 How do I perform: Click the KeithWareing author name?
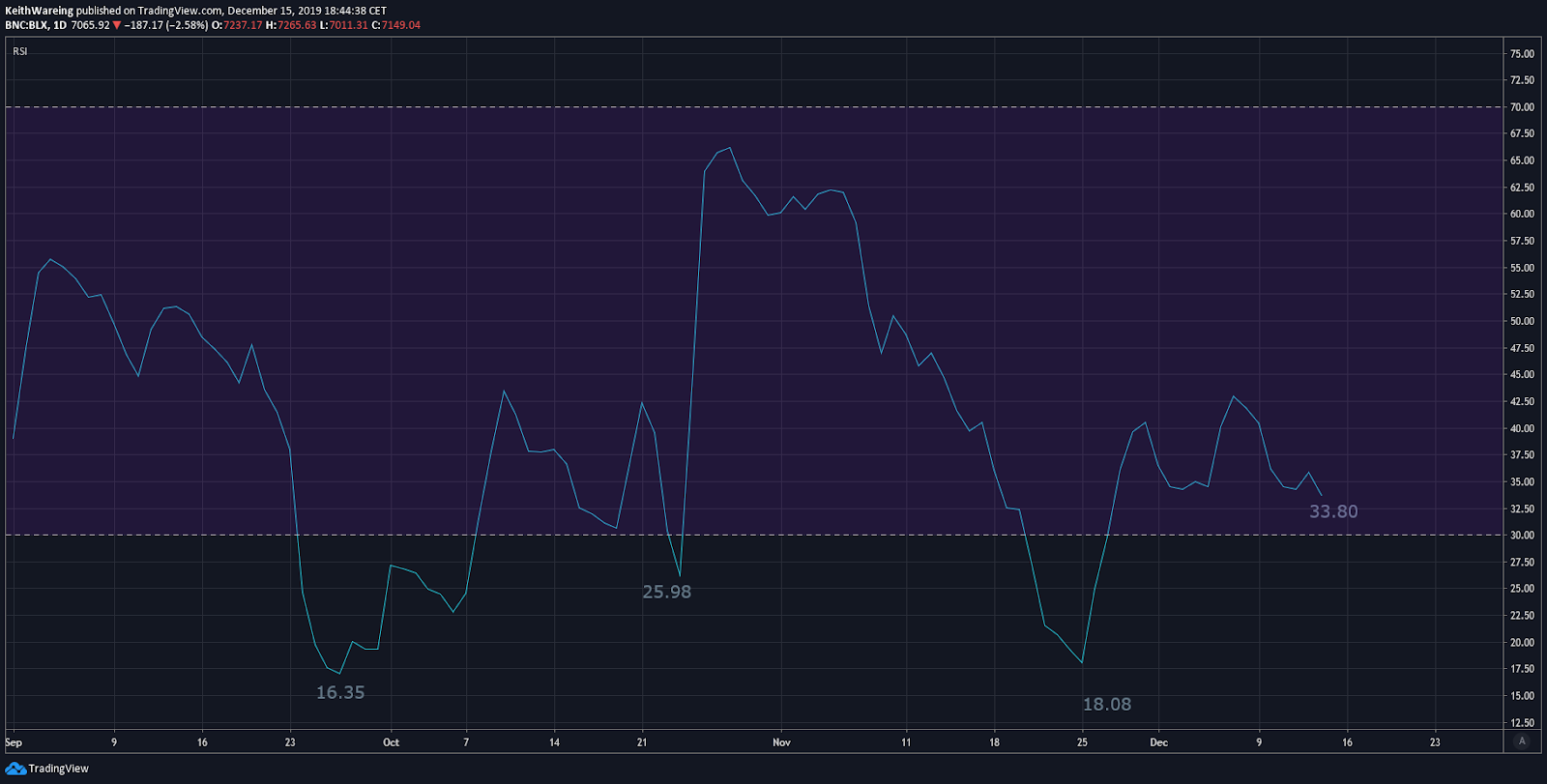pos(39,11)
